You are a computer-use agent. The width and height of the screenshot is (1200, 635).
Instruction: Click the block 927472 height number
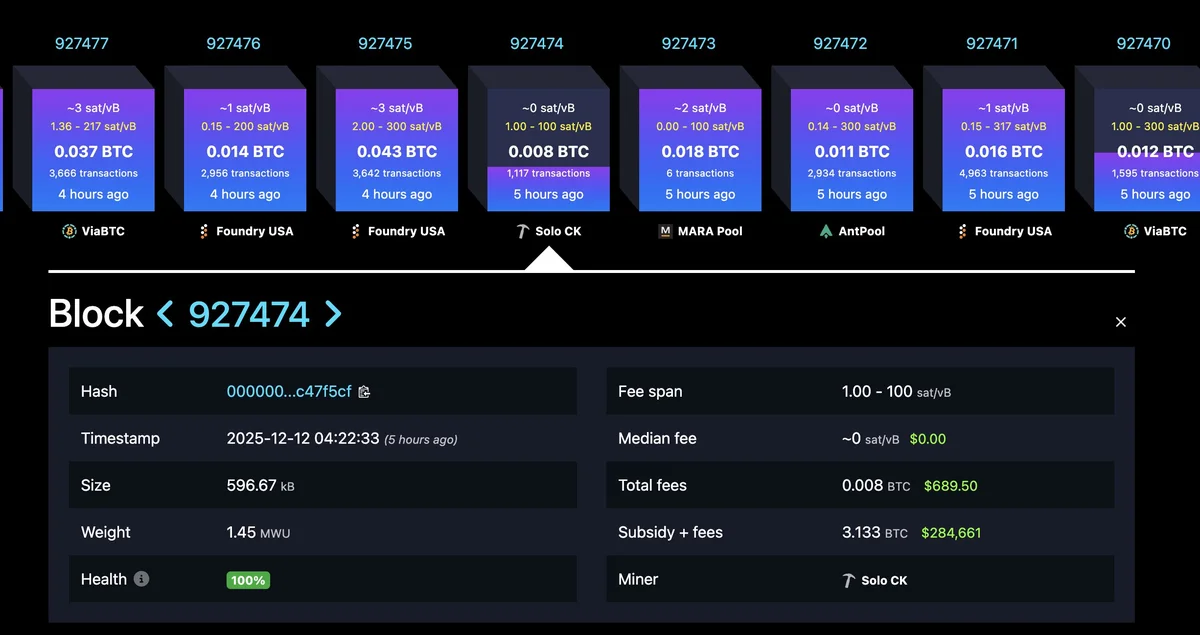(840, 44)
